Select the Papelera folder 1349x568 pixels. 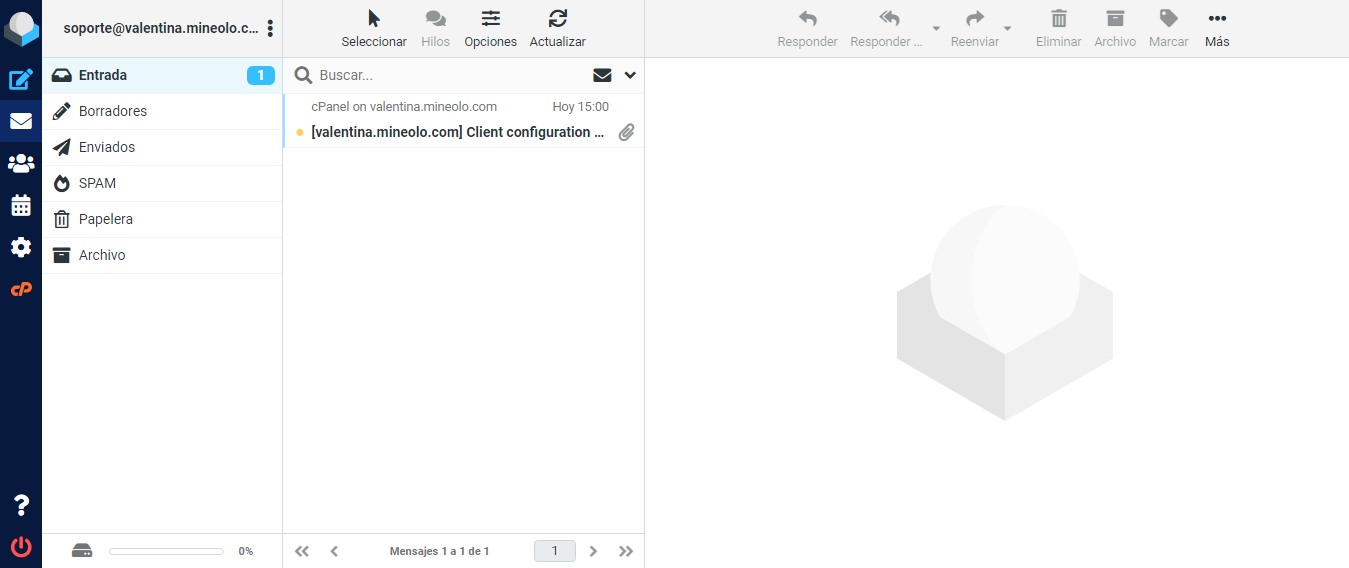click(x=162, y=219)
